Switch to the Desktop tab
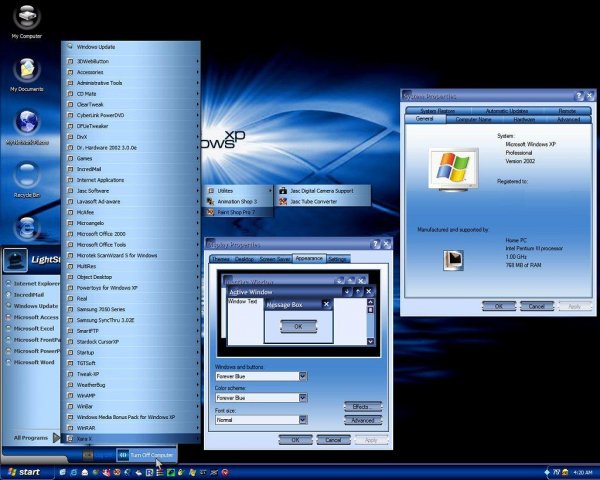The height and width of the screenshot is (480, 600). (244, 259)
